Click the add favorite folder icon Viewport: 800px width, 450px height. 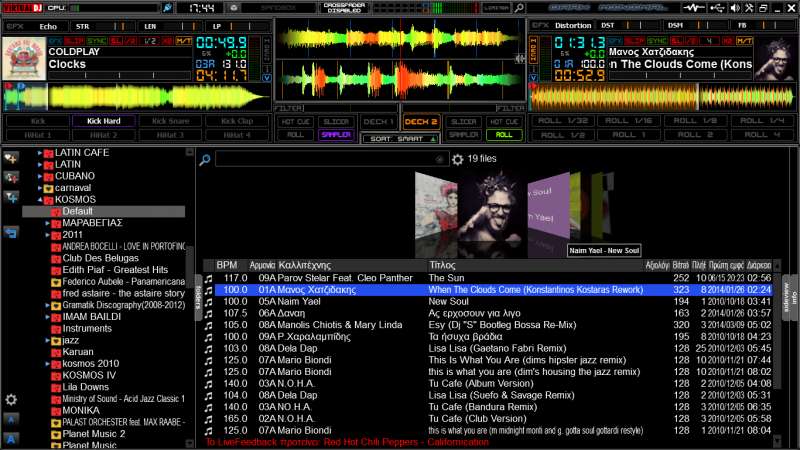[12, 158]
